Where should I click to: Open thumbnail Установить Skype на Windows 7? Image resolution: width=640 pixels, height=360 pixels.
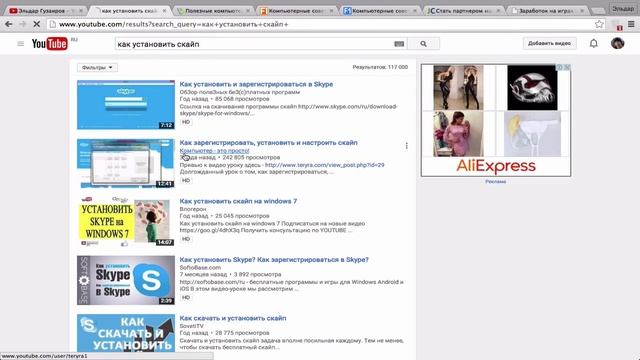pyautogui.click(x=126, y=221)
